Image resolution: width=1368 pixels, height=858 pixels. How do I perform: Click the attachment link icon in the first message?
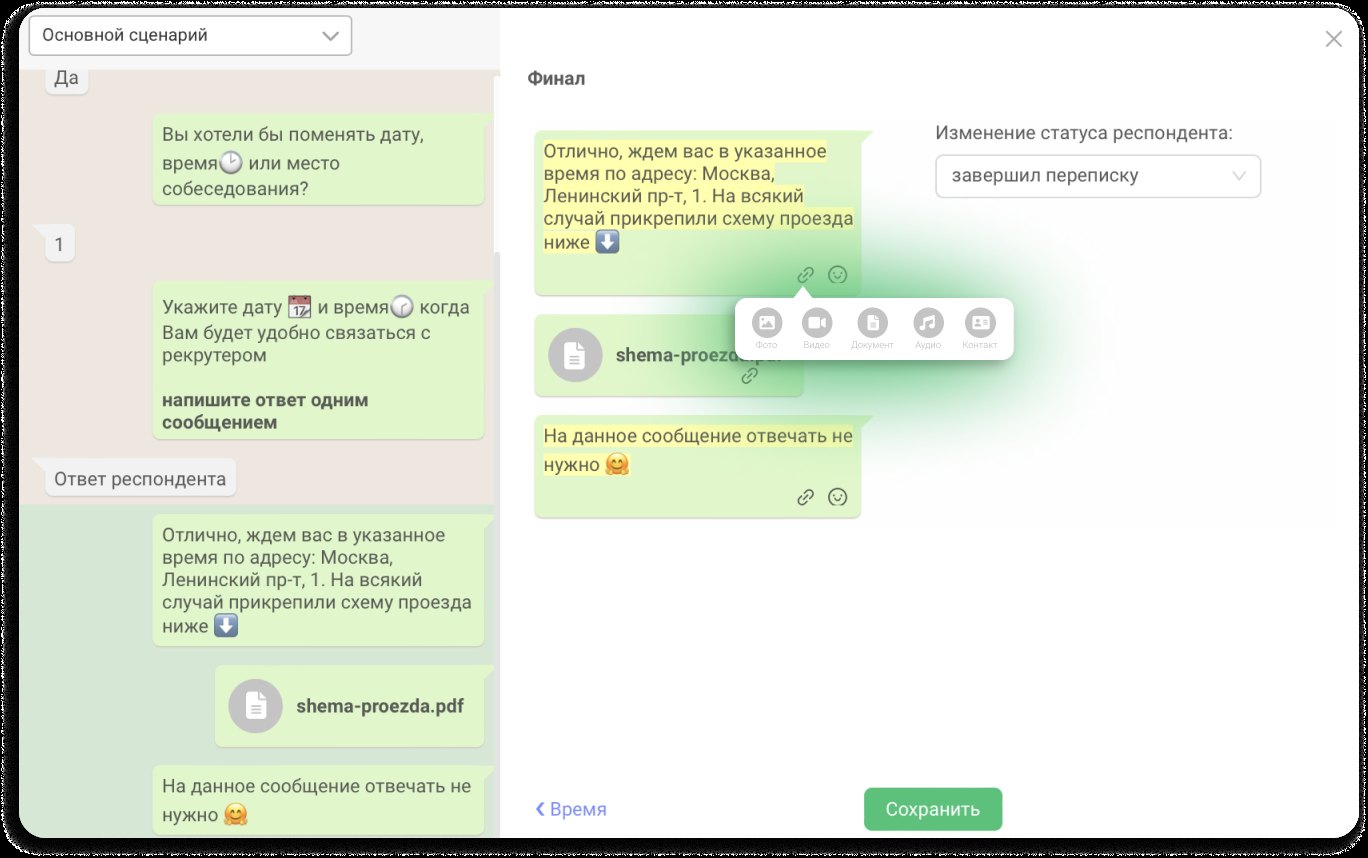pyautogui.click(x=805, y=275)
